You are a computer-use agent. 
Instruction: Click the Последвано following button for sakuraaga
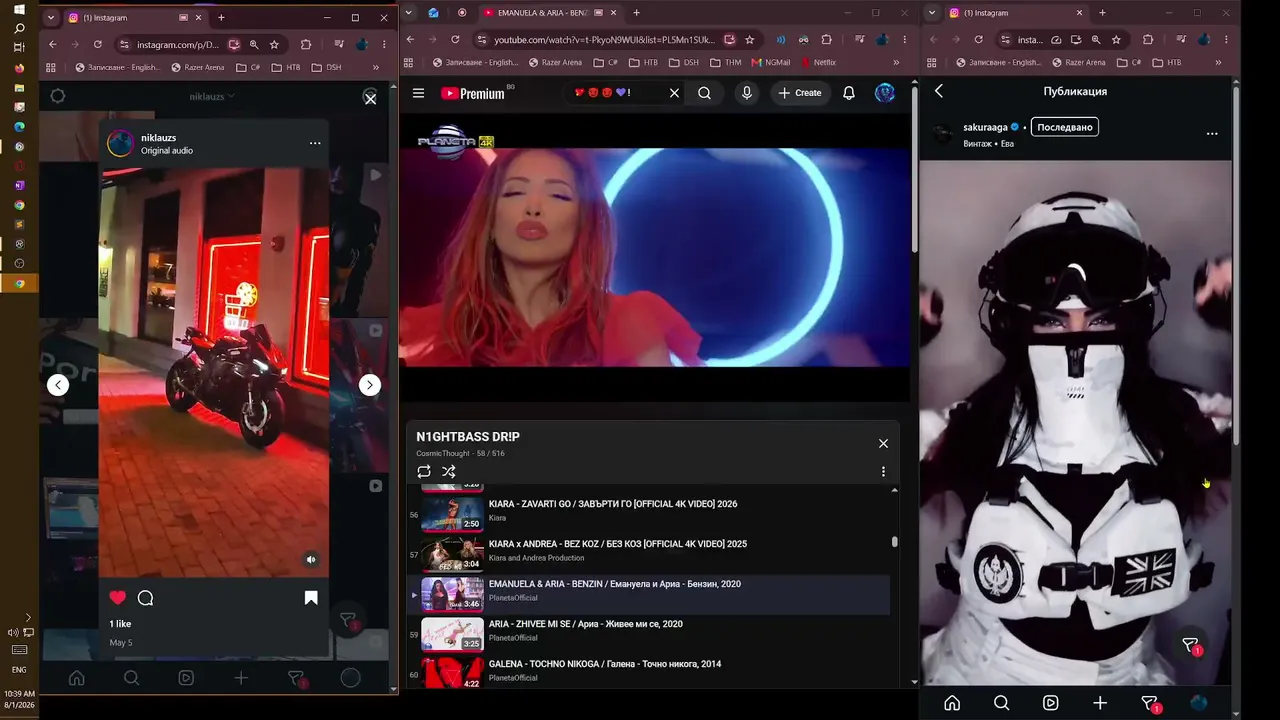pos(1065,127)
